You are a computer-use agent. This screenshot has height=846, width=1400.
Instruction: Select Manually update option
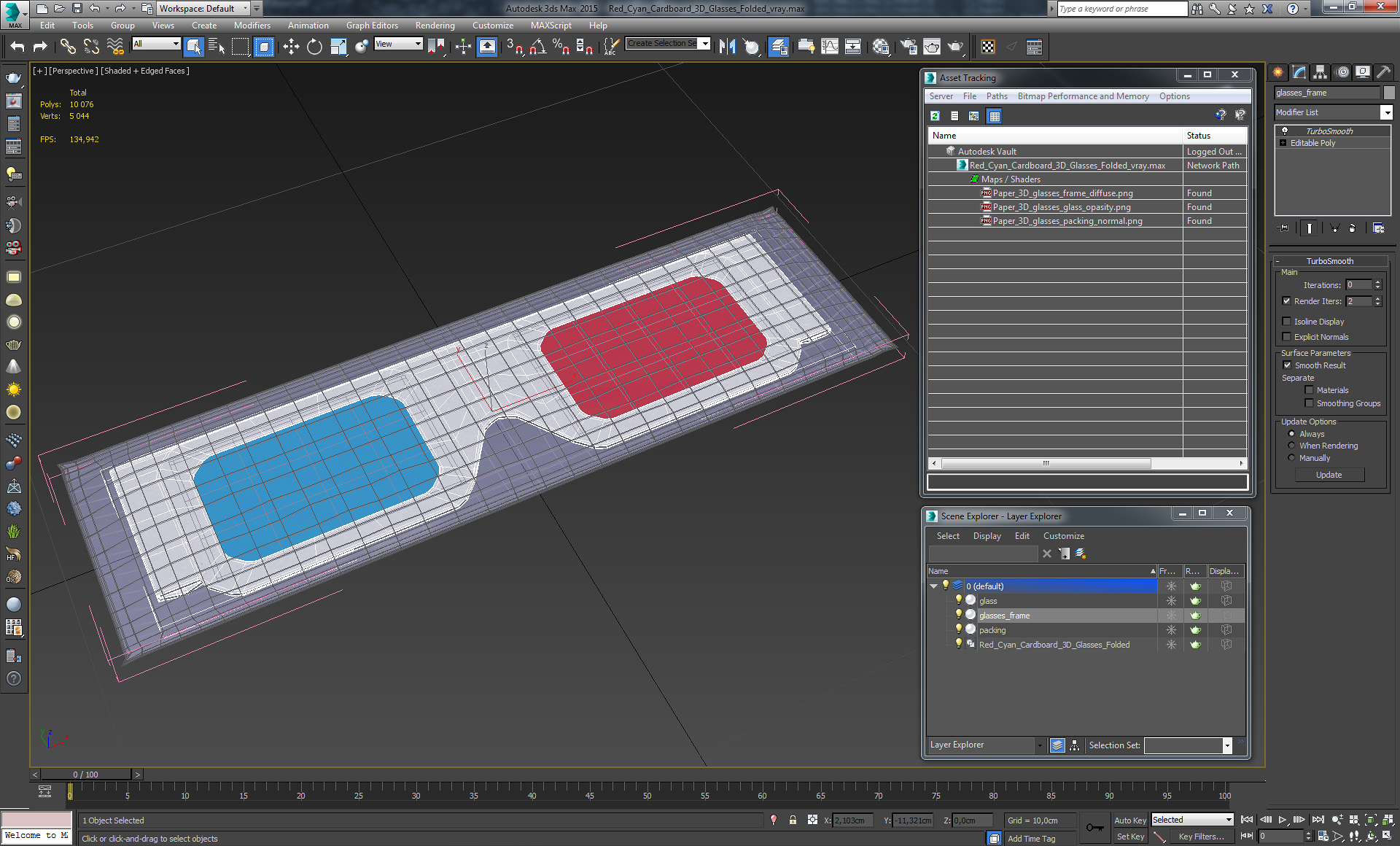(1291, 458)
